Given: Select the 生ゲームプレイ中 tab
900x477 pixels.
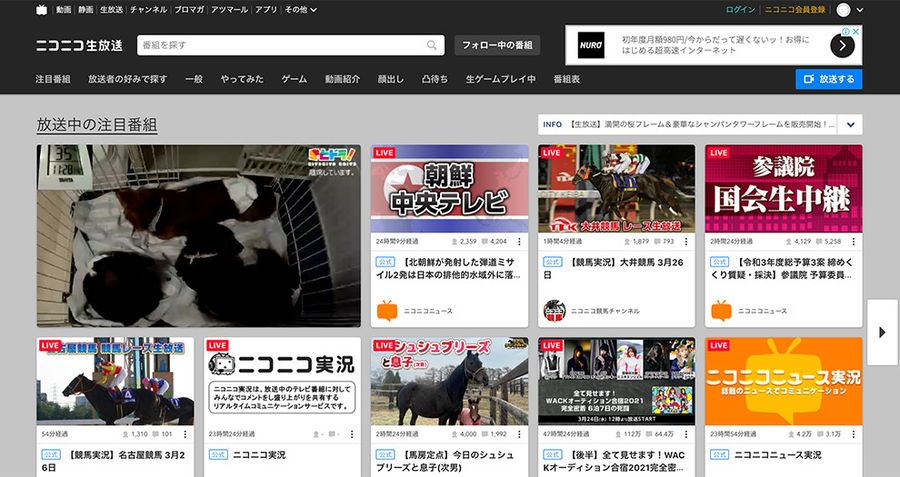Looking at the screenshot, I should pos(501,79).
